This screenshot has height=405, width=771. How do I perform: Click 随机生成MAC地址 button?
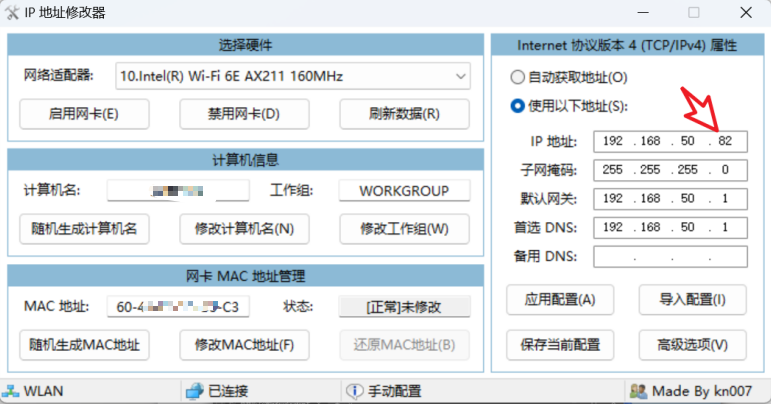(84, 345)
